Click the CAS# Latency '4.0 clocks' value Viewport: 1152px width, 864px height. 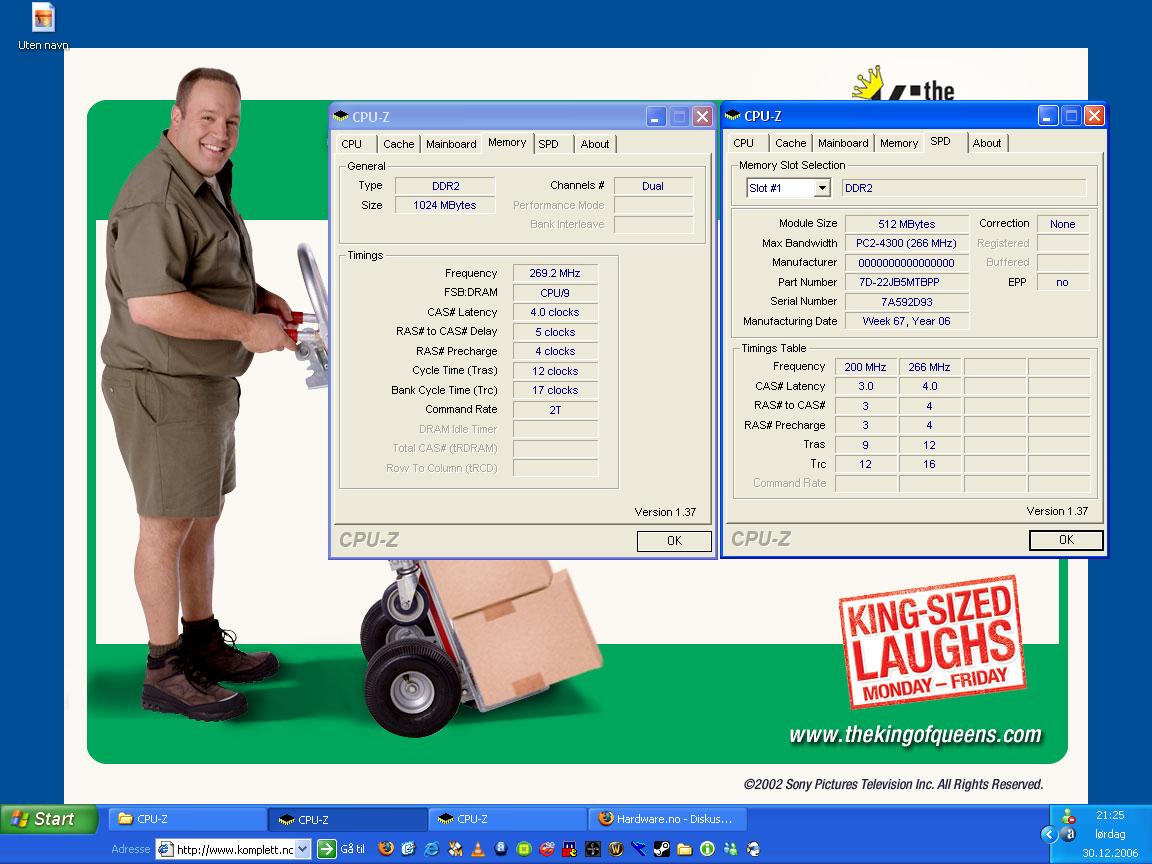[555, 312]
